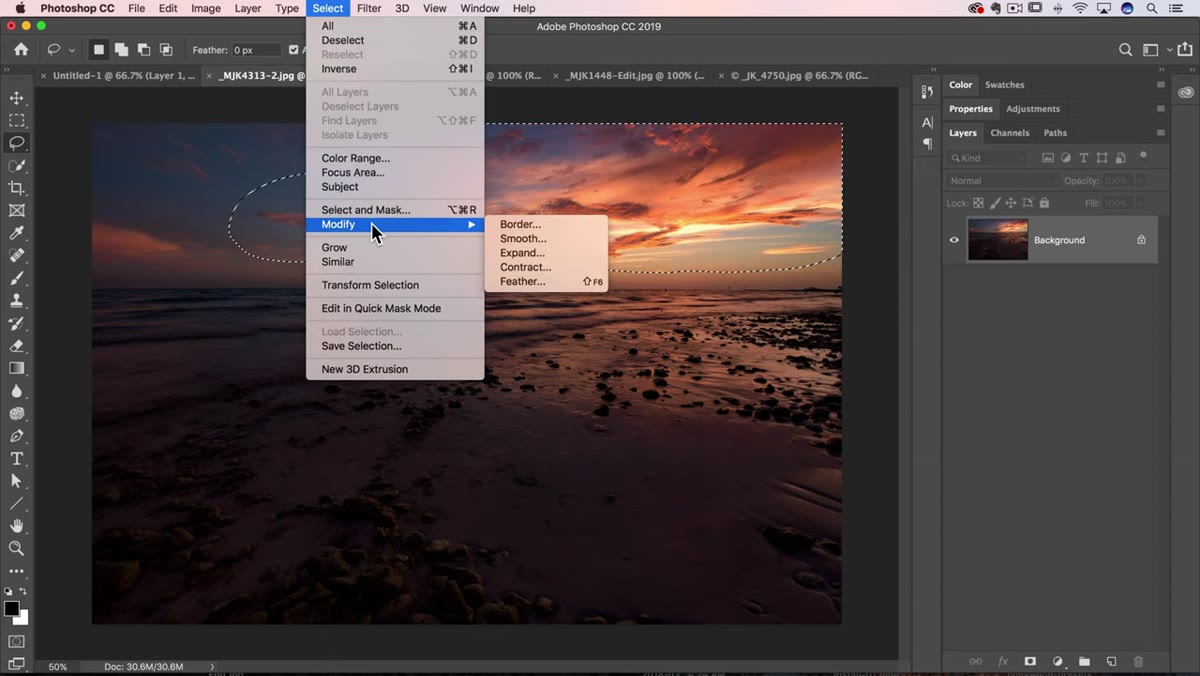The width and height of the screenshot is (1200, 676).
Task: Select the Zoom tool
Action: click(x=16, y=548)
